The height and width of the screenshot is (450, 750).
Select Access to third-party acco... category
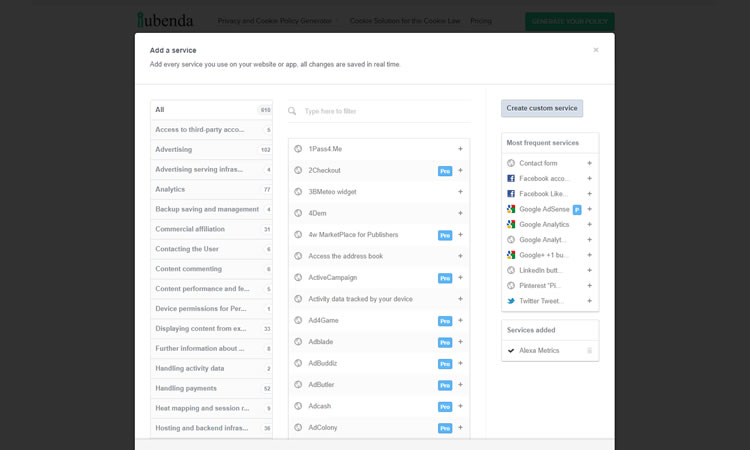coord(211,130)
